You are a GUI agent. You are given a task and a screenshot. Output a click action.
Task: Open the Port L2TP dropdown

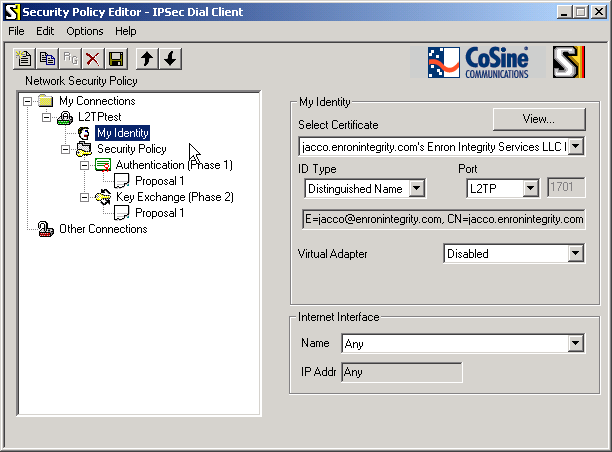coord(530,189)
